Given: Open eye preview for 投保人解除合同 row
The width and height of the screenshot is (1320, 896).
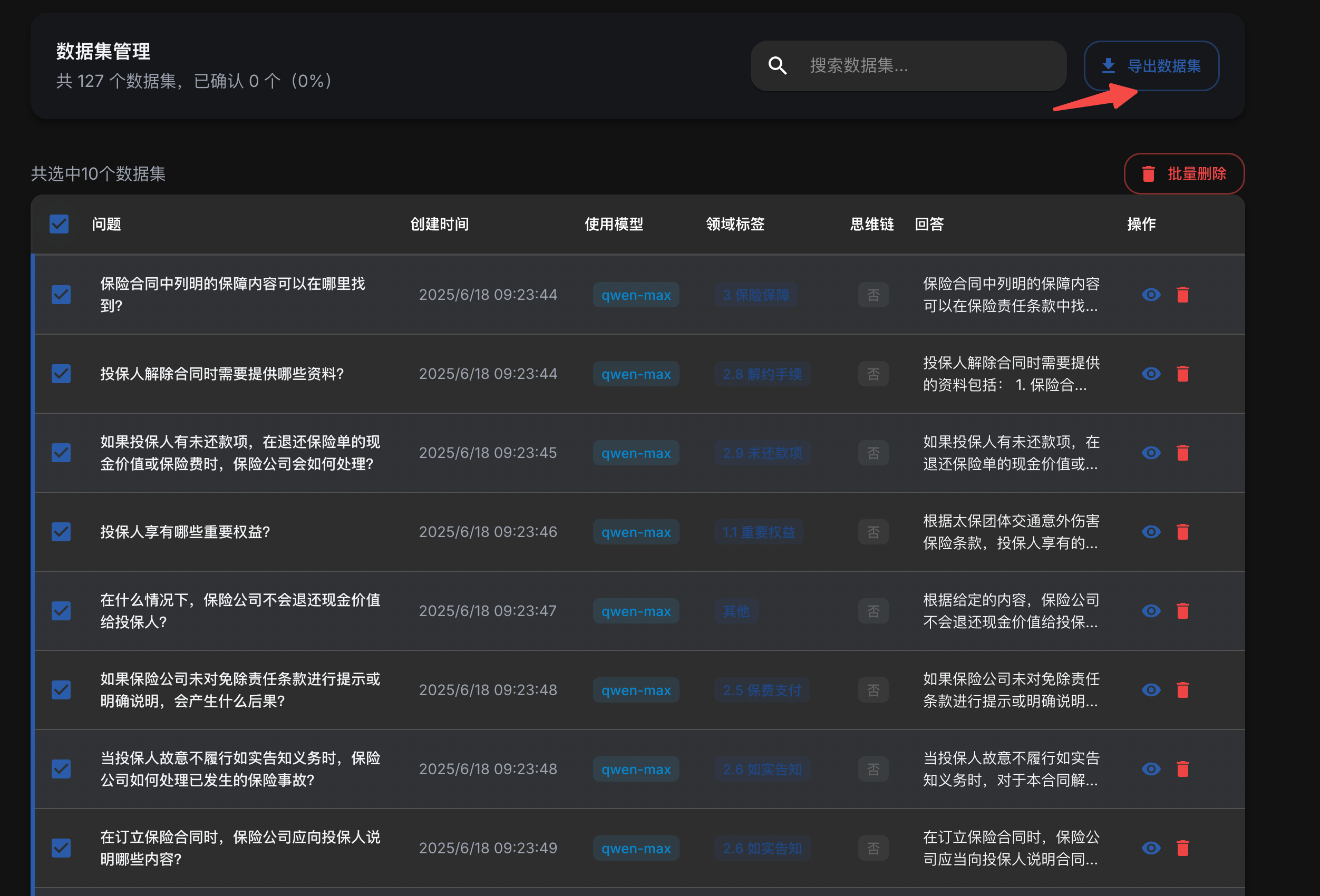Looking at the screenshot, I should [x=1151, y=374].
